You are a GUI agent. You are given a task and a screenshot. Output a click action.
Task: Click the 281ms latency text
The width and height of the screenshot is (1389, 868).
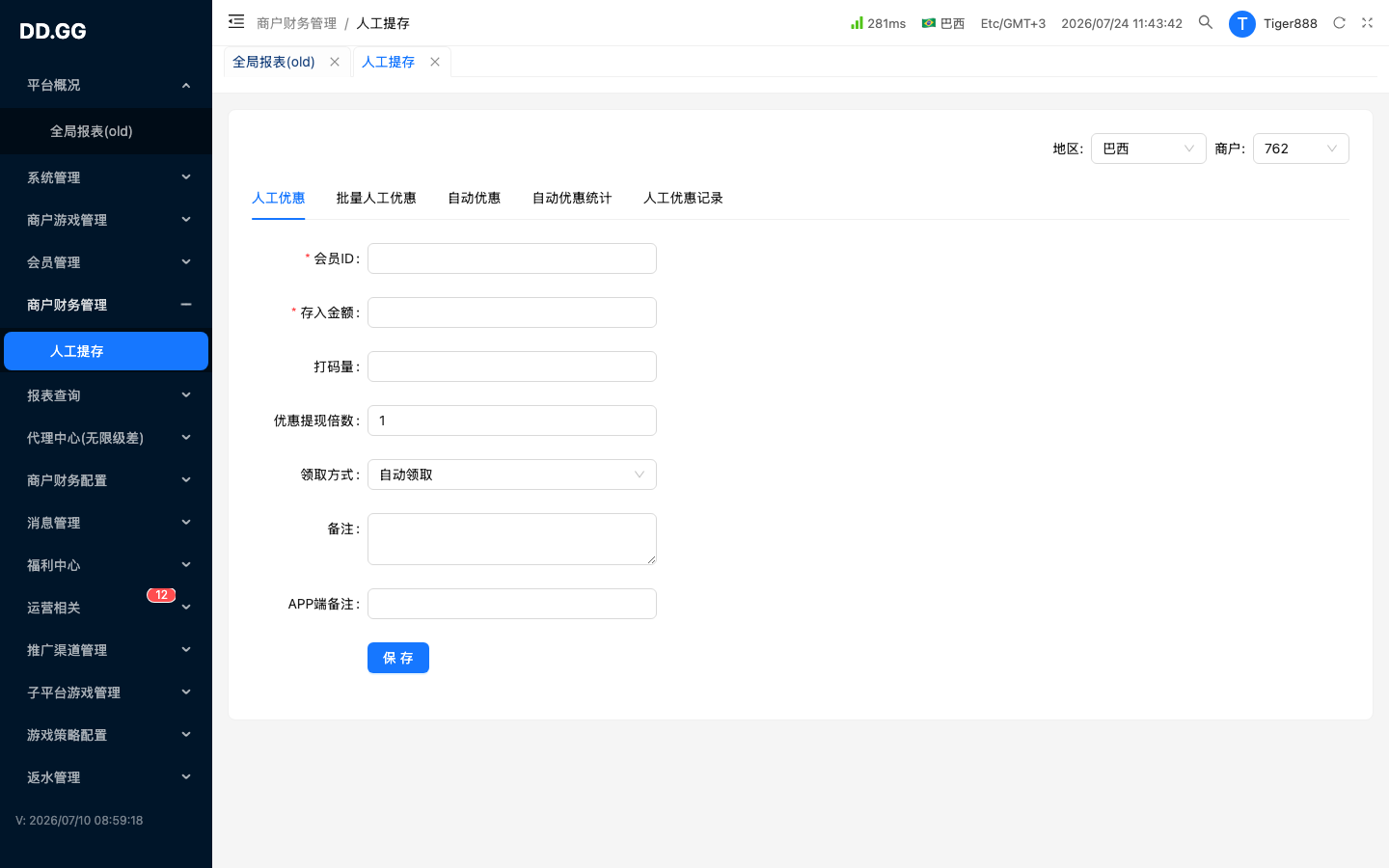886,23
